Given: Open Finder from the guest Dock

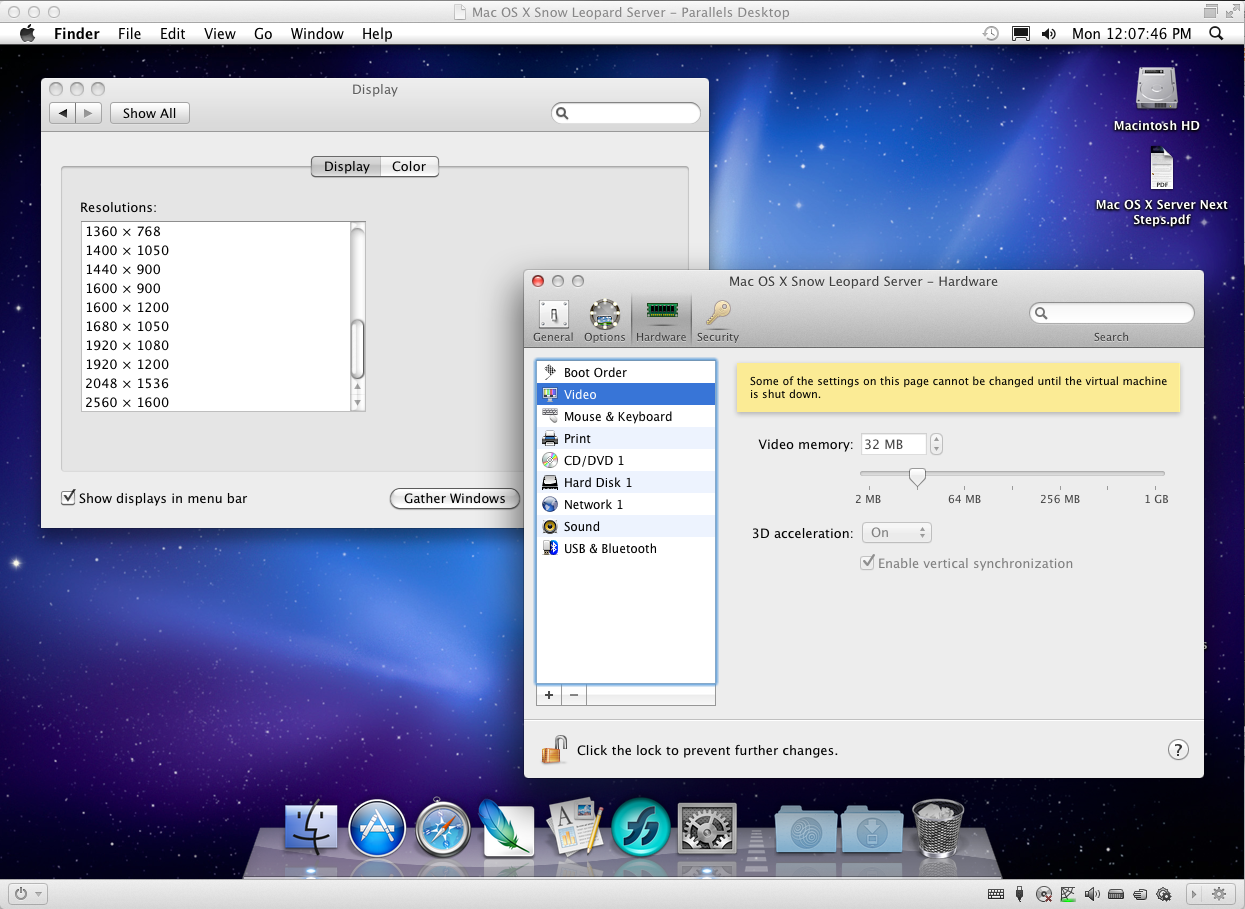Looking at the screenshot, I should (x=311, y=828).
